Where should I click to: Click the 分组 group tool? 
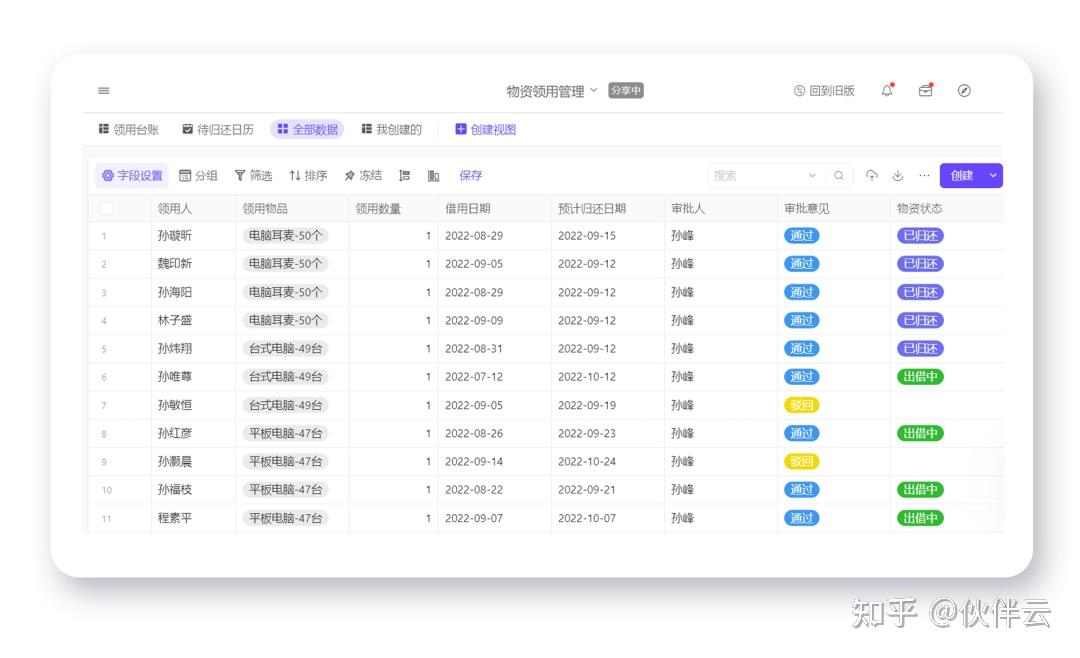point(198,176)
